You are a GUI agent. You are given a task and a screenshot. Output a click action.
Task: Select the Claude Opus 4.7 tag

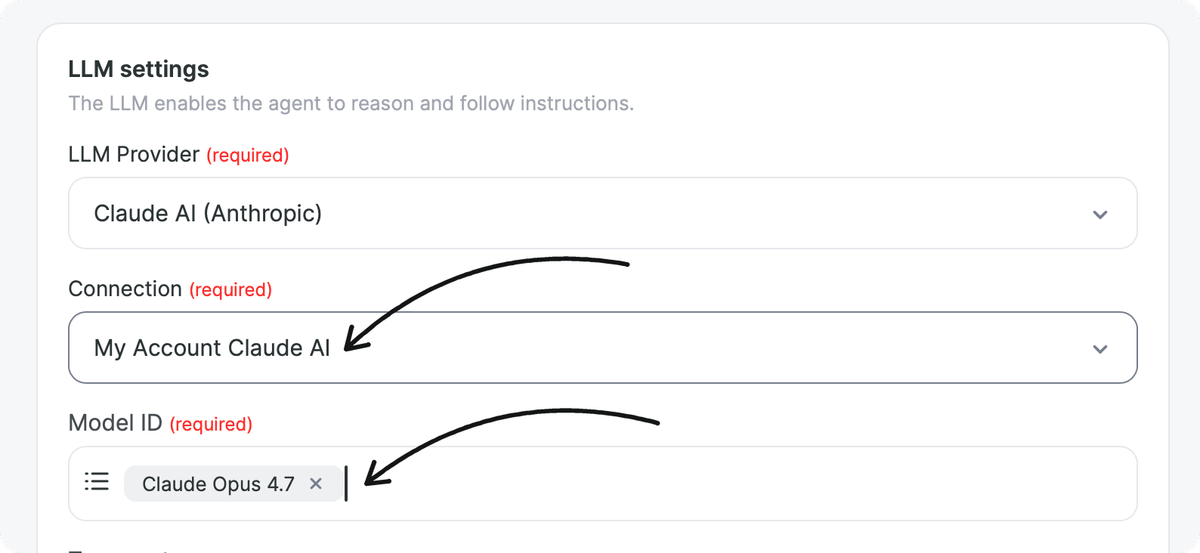point(218,484)
